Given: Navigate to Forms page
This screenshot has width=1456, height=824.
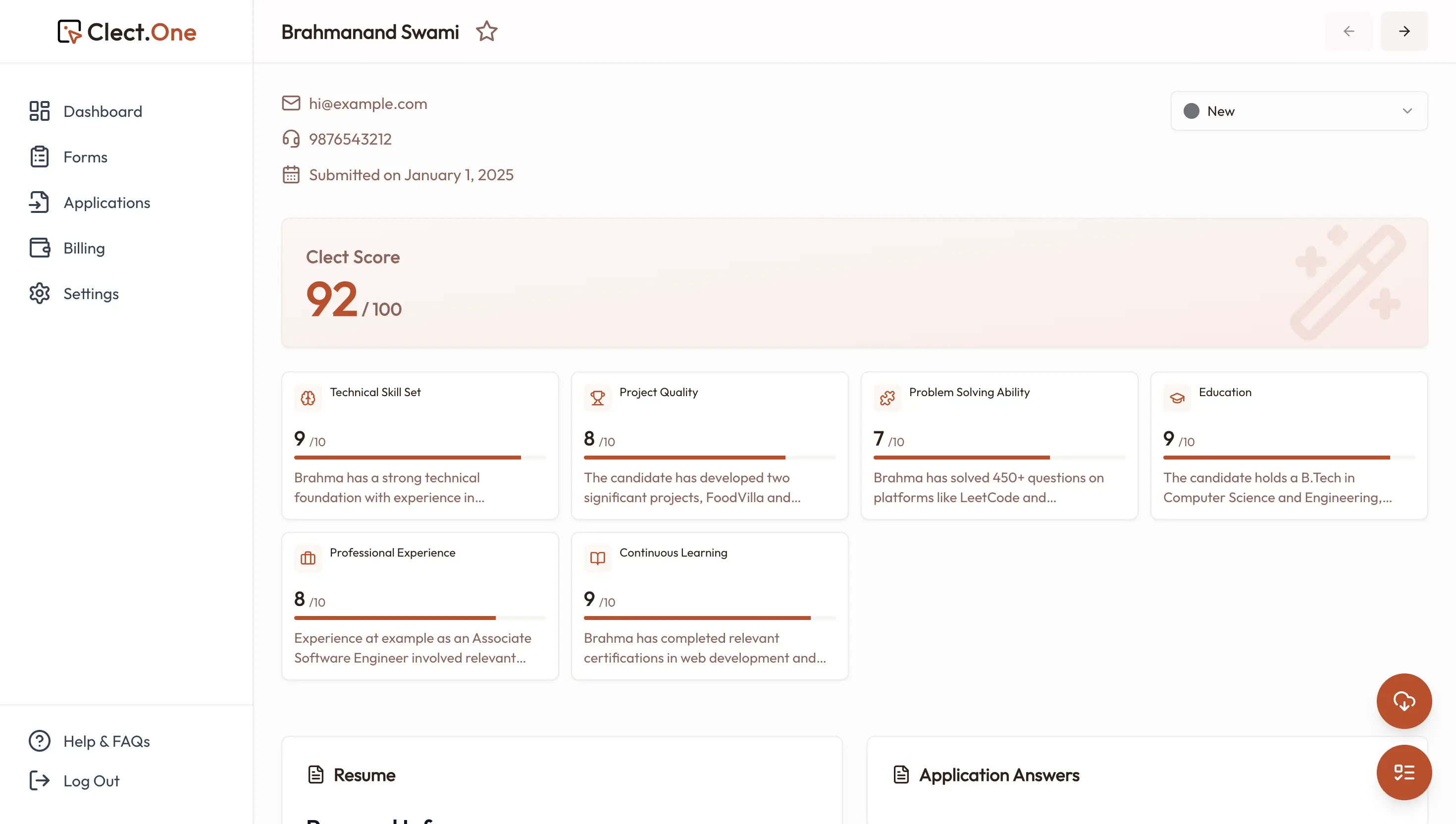Looking at the screenshot, I should (85, 157).
